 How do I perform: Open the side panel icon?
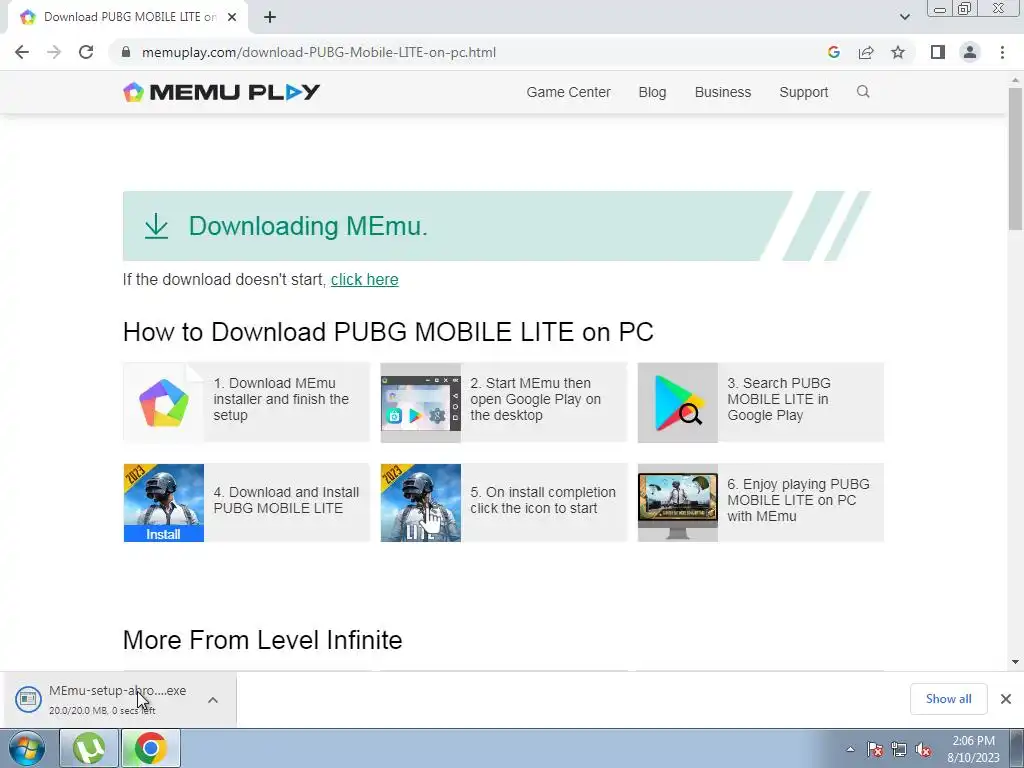(938, 52)
